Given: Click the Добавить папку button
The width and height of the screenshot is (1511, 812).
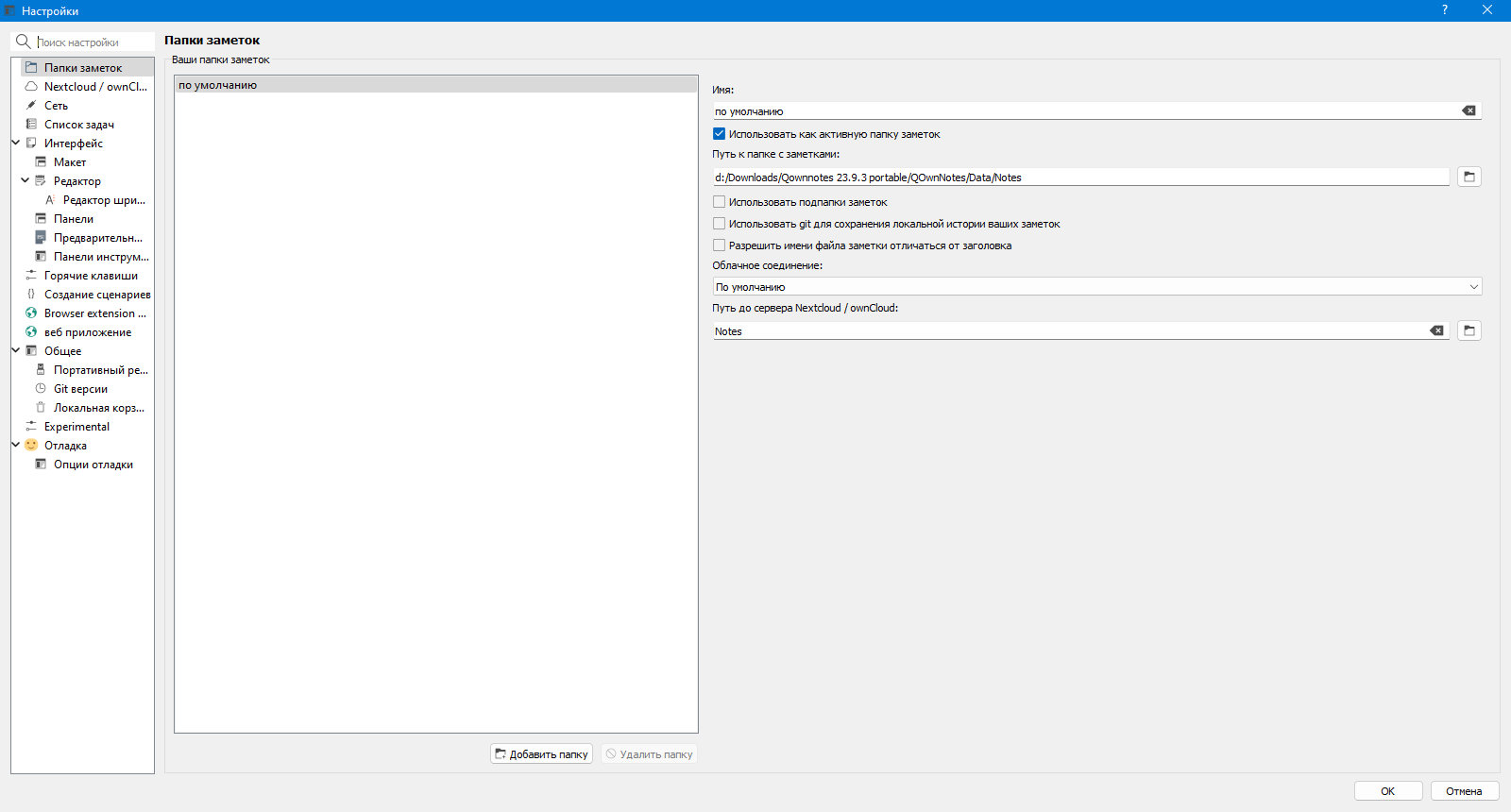Looking at the screenshot, I should (x=541, y=753).
